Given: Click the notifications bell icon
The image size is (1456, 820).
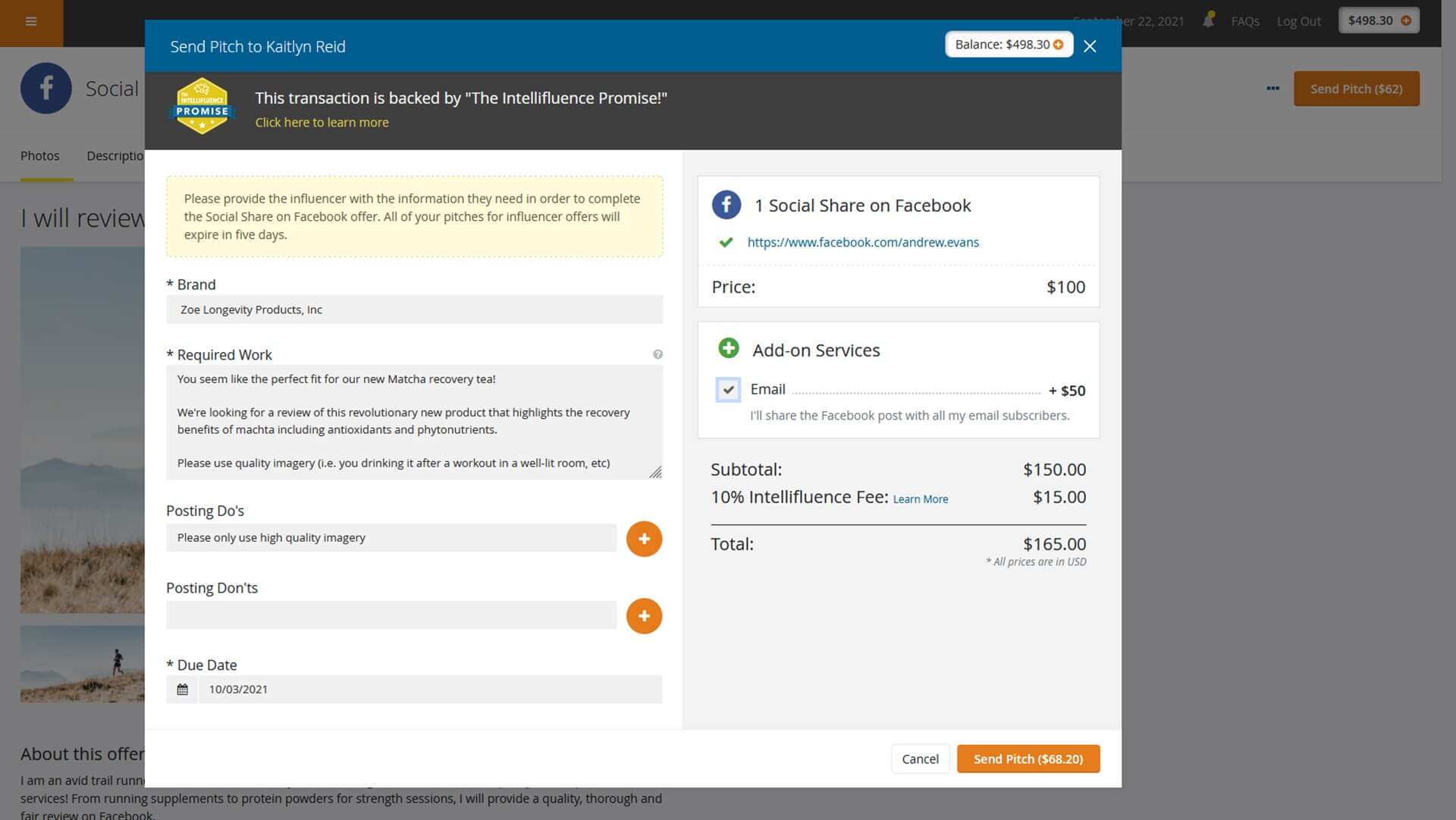Looking at the screenshot, I should (1208, 20).
